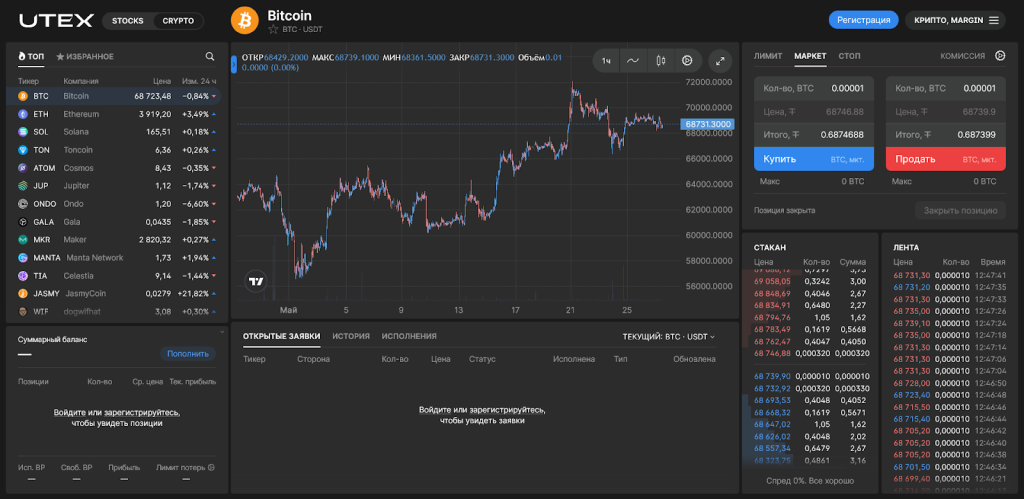
Task: Click the TradingView logo on chart
Action: 256,282
